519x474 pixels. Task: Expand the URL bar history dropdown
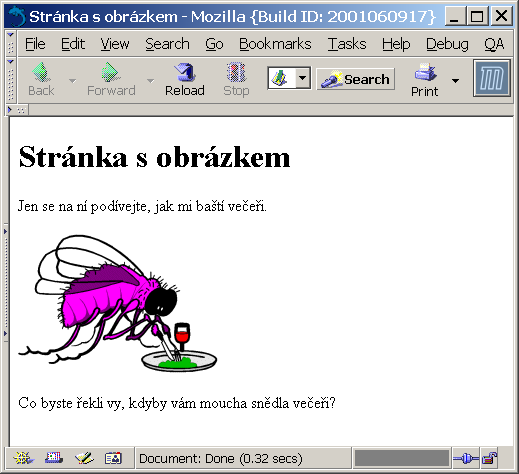(x=303, y=78)
